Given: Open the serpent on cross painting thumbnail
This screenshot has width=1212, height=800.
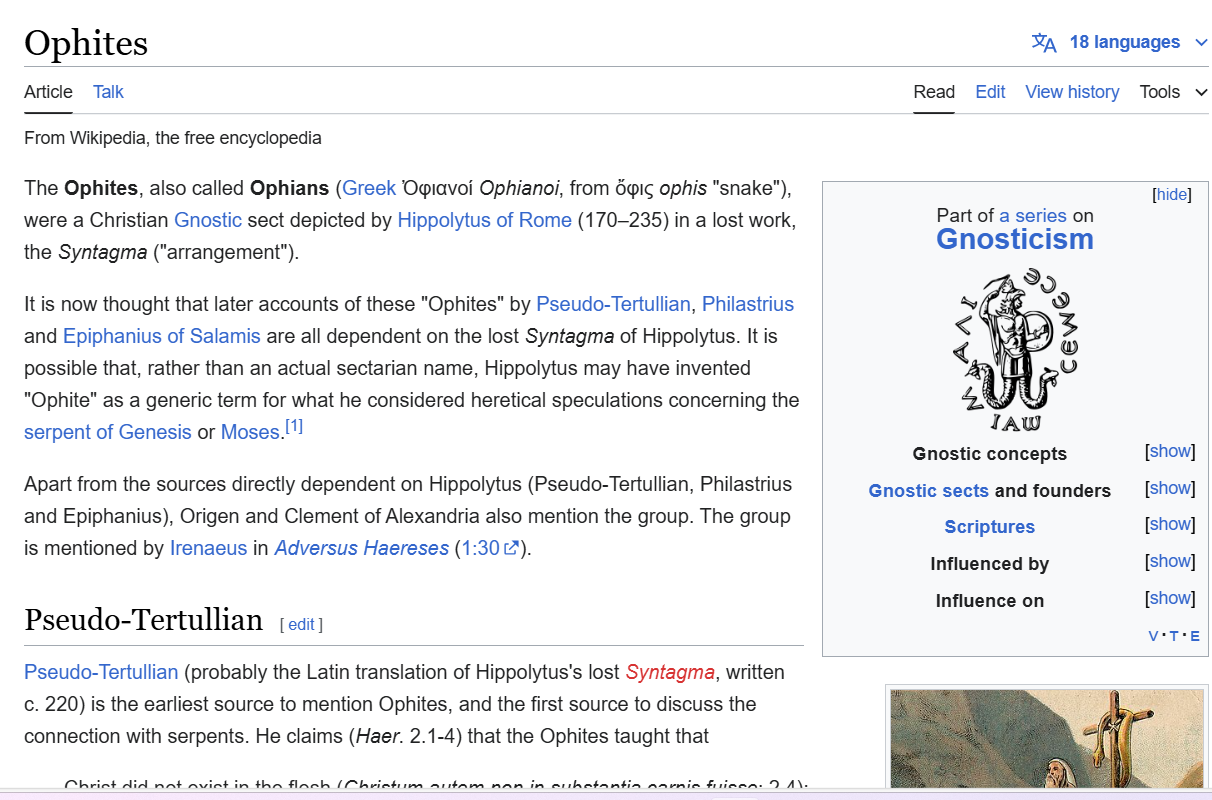Looking at the screenshot, I should tap(1047, 738).
